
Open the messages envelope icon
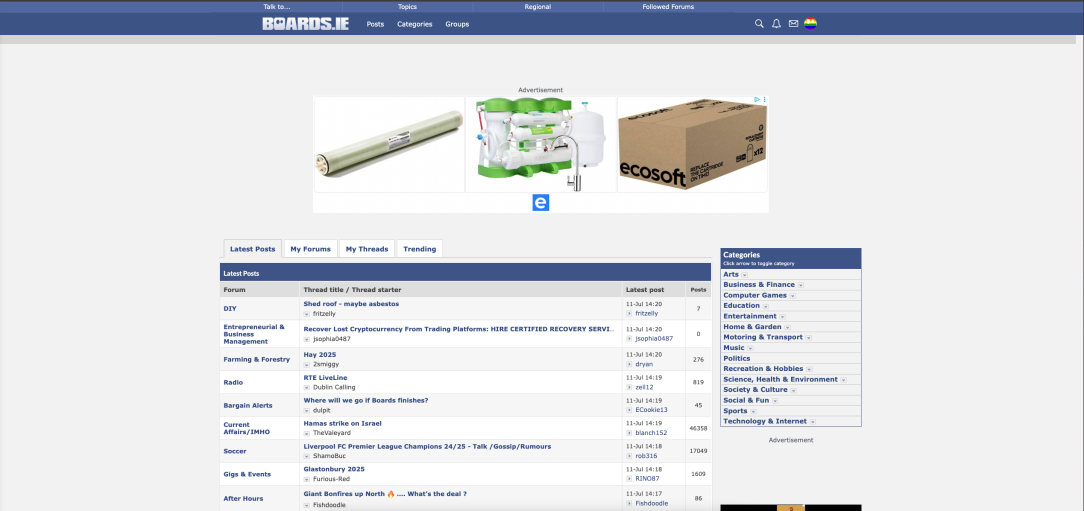(x=794, y=24)
